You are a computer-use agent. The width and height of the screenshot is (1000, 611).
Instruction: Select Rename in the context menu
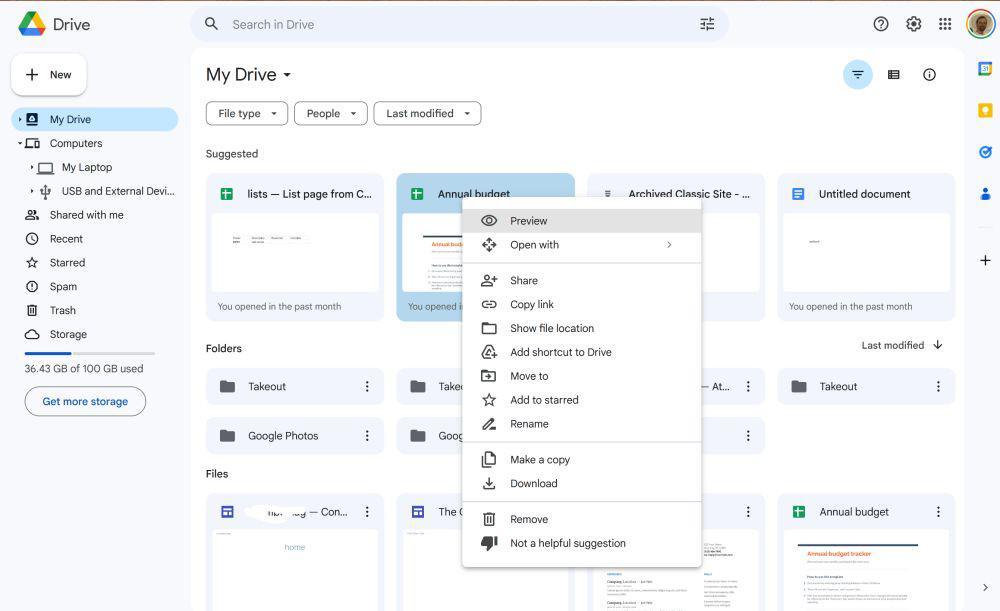click(582, 424)
